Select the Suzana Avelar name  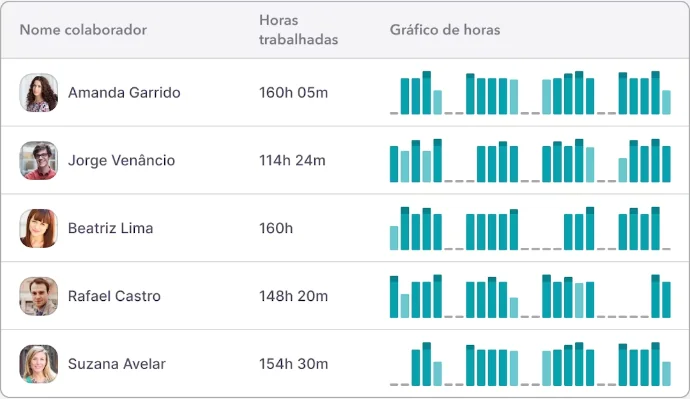pyautogui.click(x=117, y=364)
